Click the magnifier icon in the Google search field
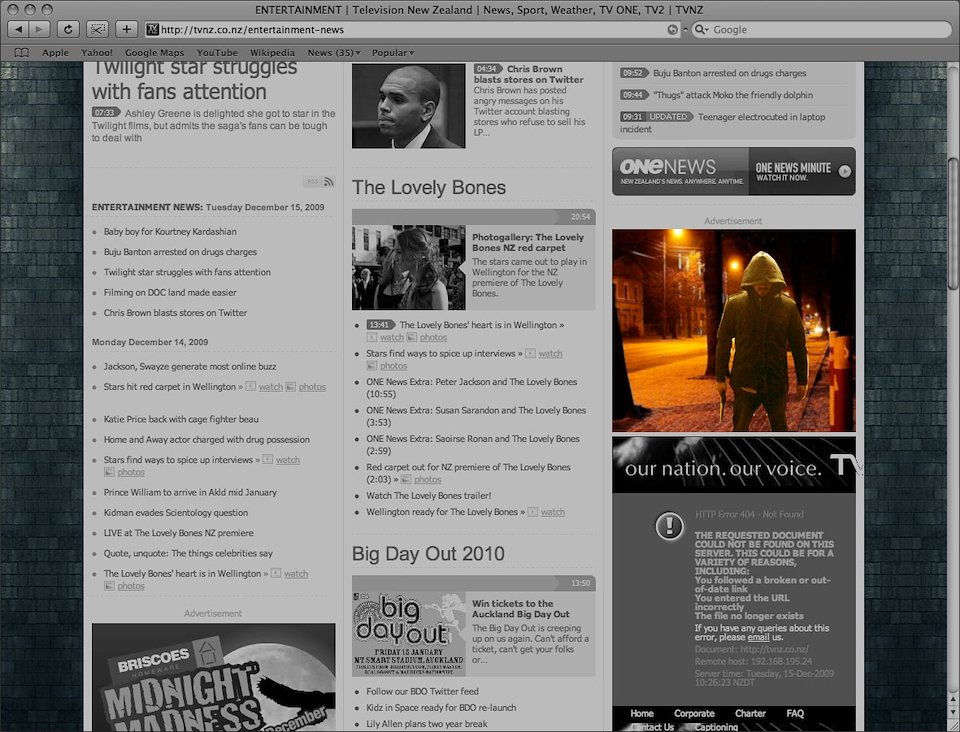 [x=701, y=29]
